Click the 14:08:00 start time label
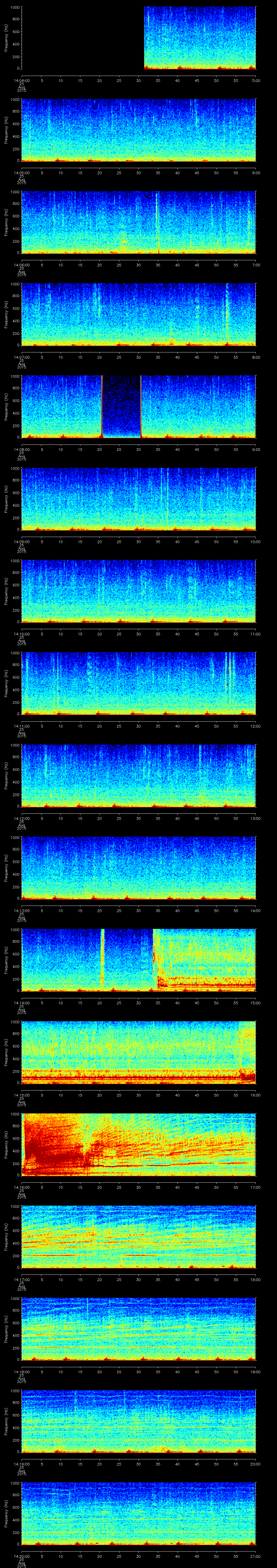Viewport: 277px width, 1568px height. point(21,449)
